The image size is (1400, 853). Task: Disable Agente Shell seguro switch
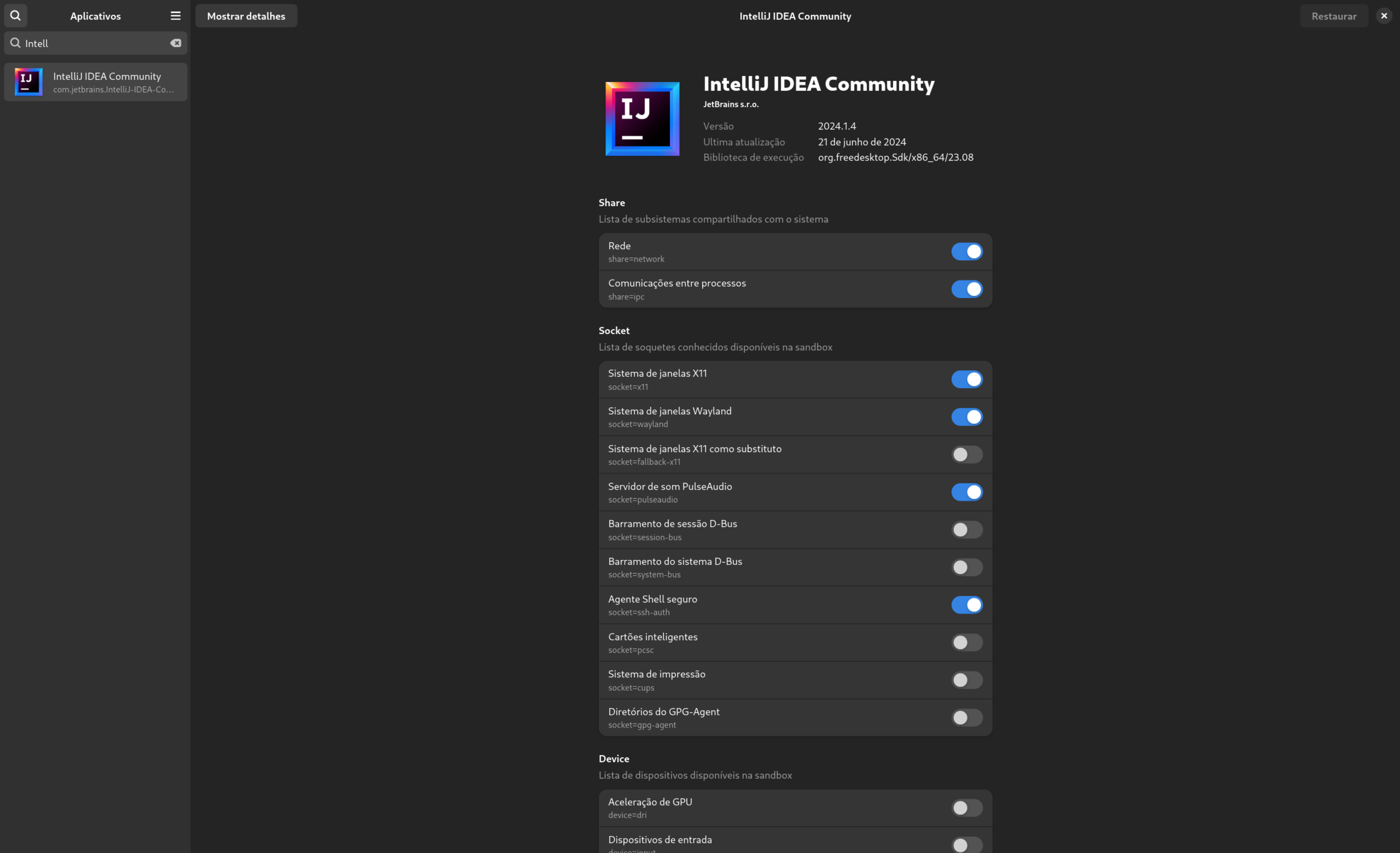click(x=967, y=605)
